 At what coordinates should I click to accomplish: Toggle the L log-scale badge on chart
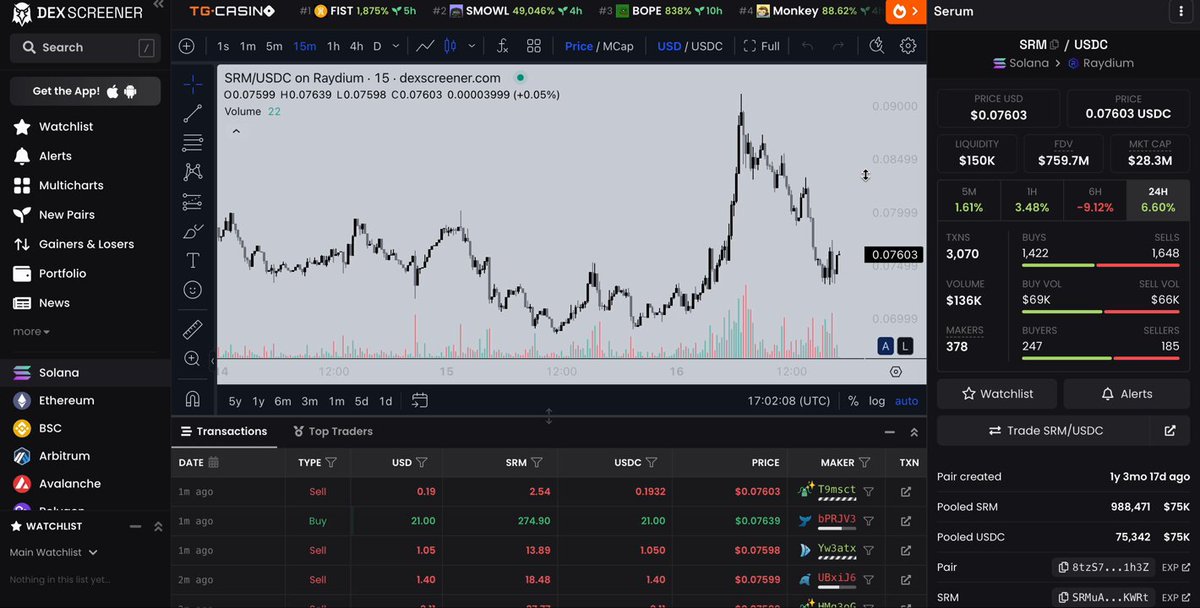pyautogui.click(x=905, y=346)
